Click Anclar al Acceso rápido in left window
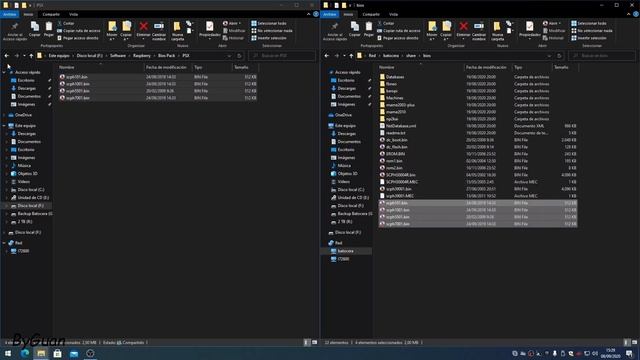 [15, 31]
